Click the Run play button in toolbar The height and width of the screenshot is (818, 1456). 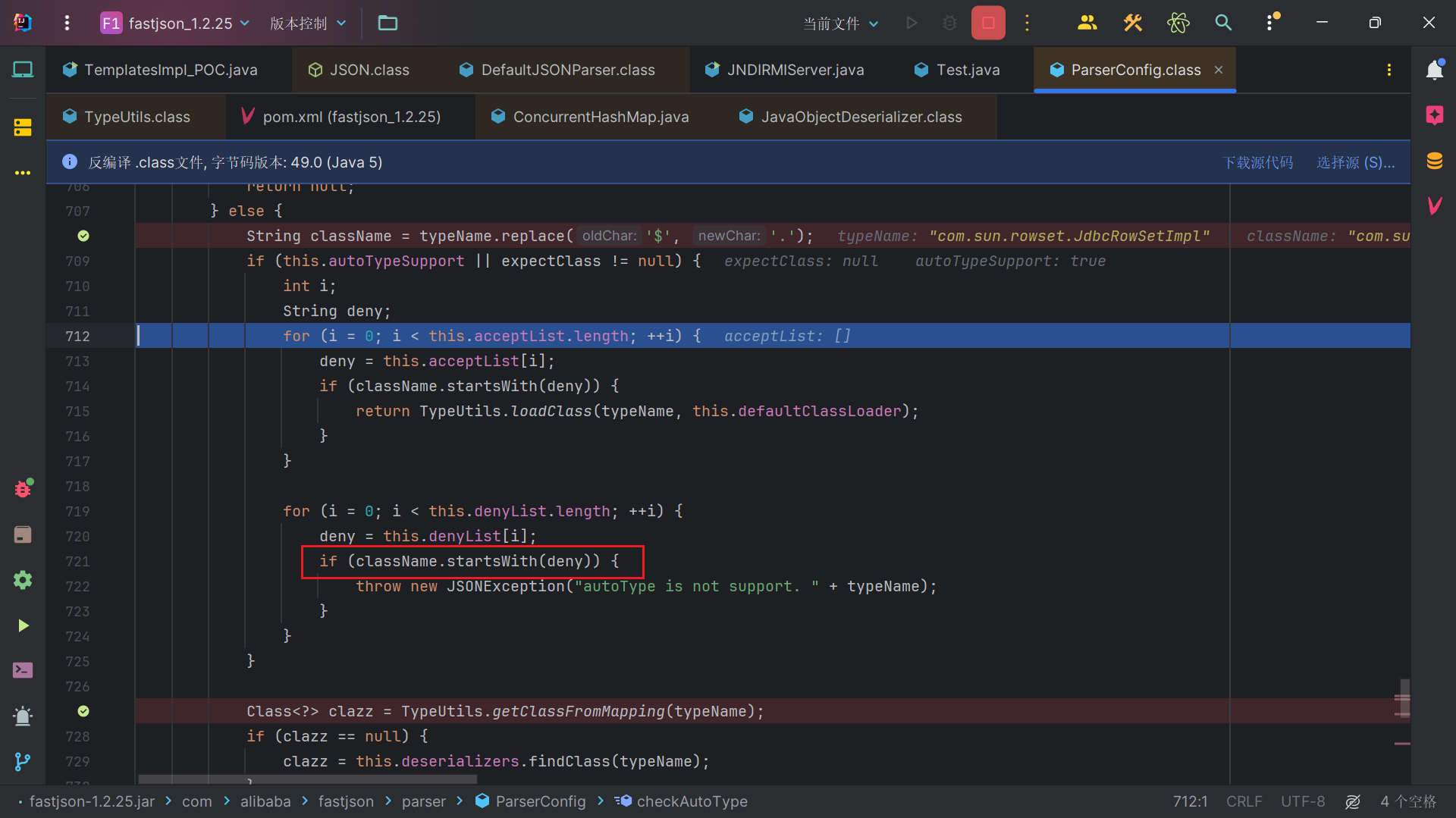[912, 23]
